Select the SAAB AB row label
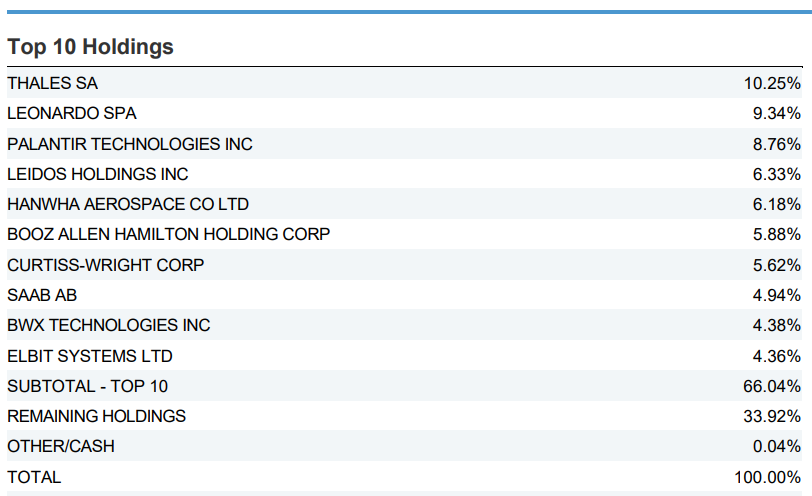Image resolution: width=812 pixels, height=496 pixels. click(42, 295)
